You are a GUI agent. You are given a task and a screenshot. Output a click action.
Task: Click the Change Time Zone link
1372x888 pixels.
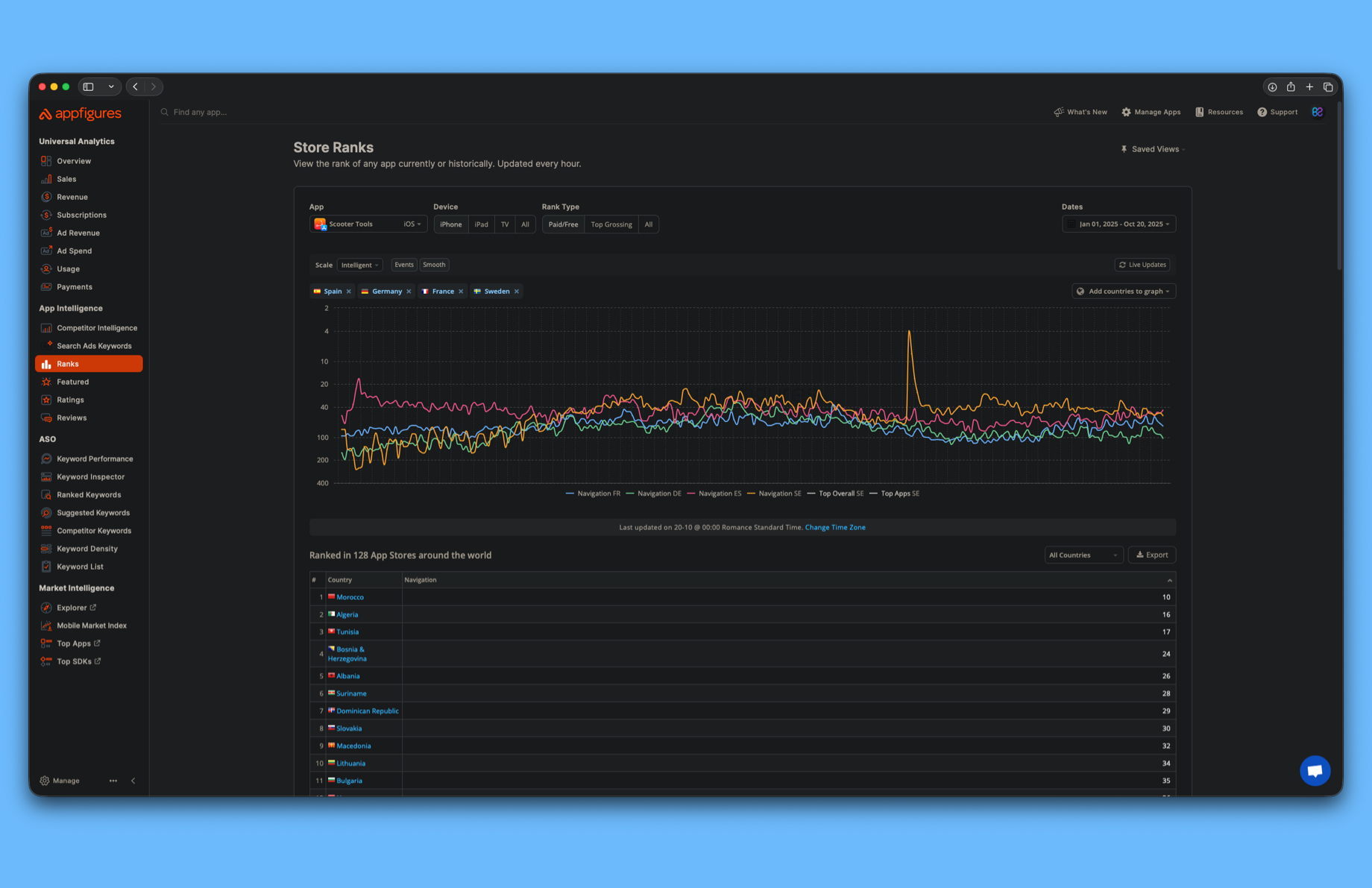click(834, 527)
